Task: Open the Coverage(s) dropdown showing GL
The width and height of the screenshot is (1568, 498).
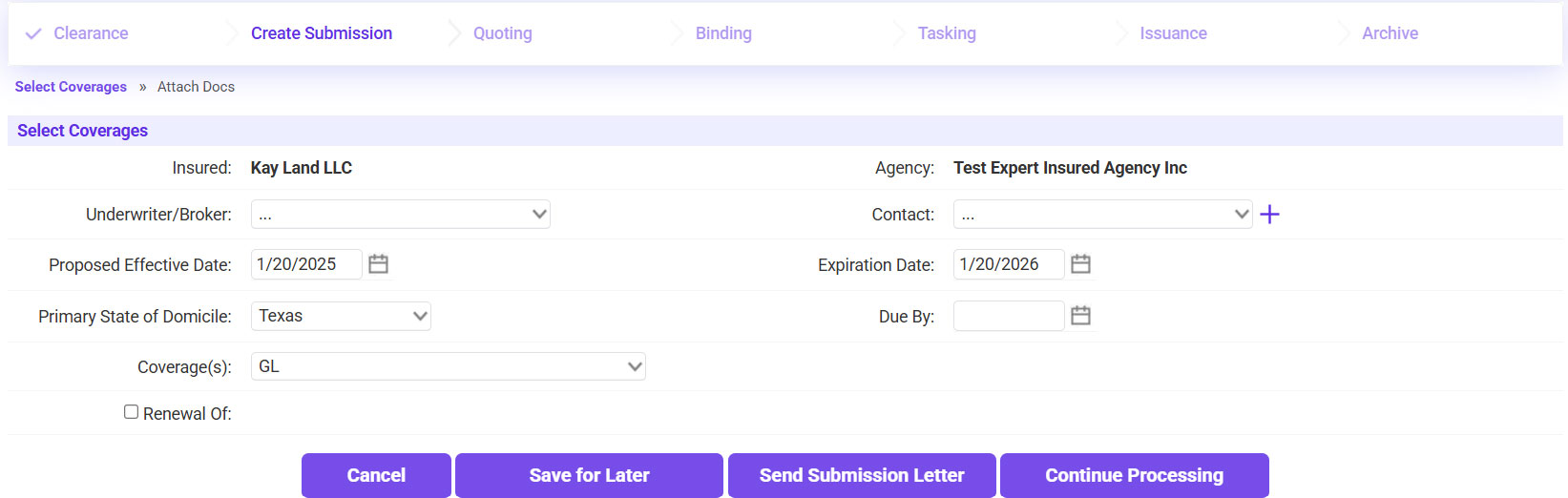Action: (448, 366)
